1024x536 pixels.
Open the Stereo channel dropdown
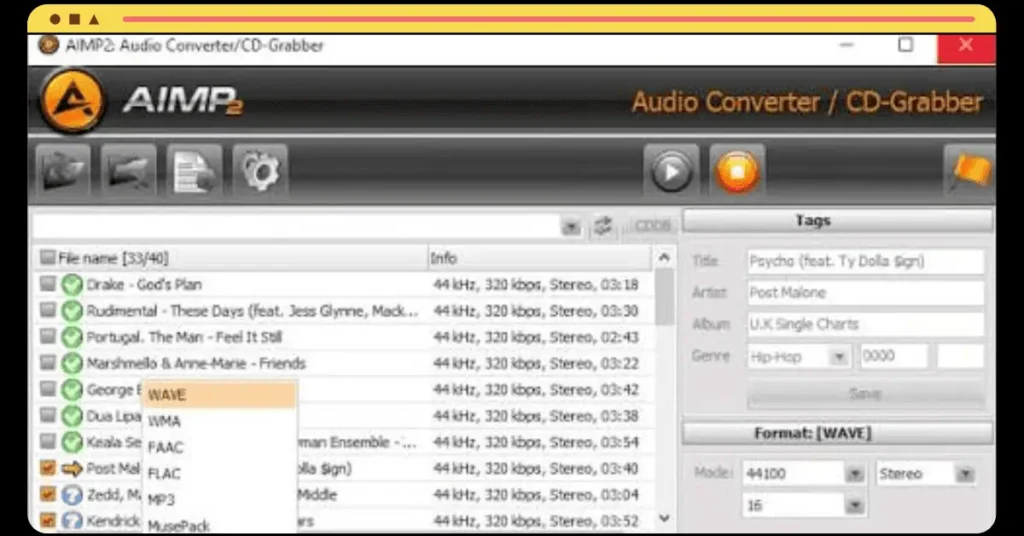(965, 474)
